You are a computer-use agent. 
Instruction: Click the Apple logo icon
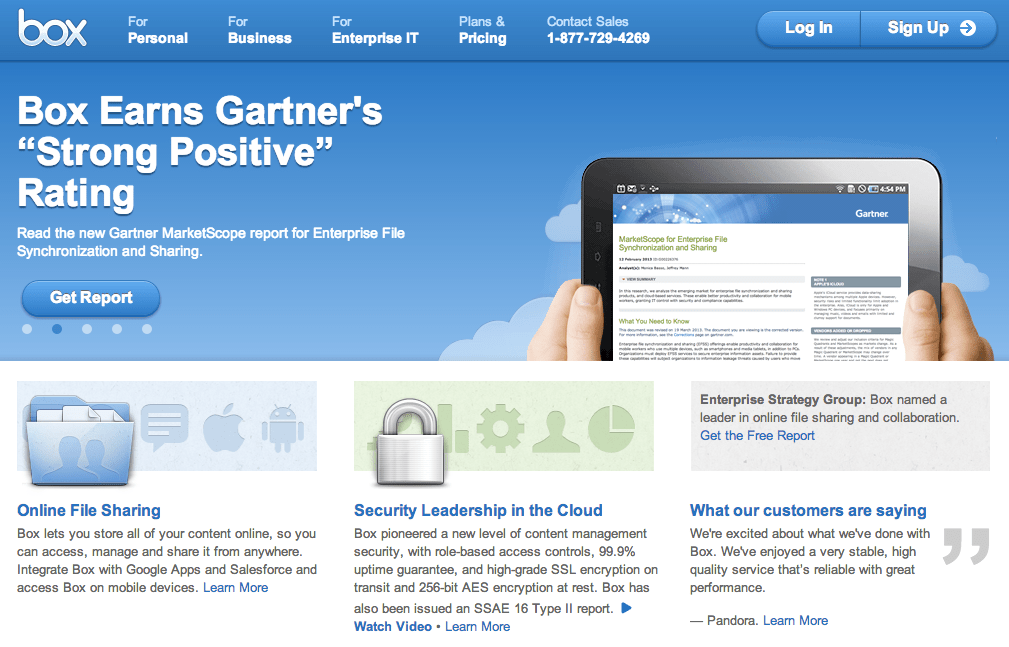pyautogui.click(x=223, y=427)
